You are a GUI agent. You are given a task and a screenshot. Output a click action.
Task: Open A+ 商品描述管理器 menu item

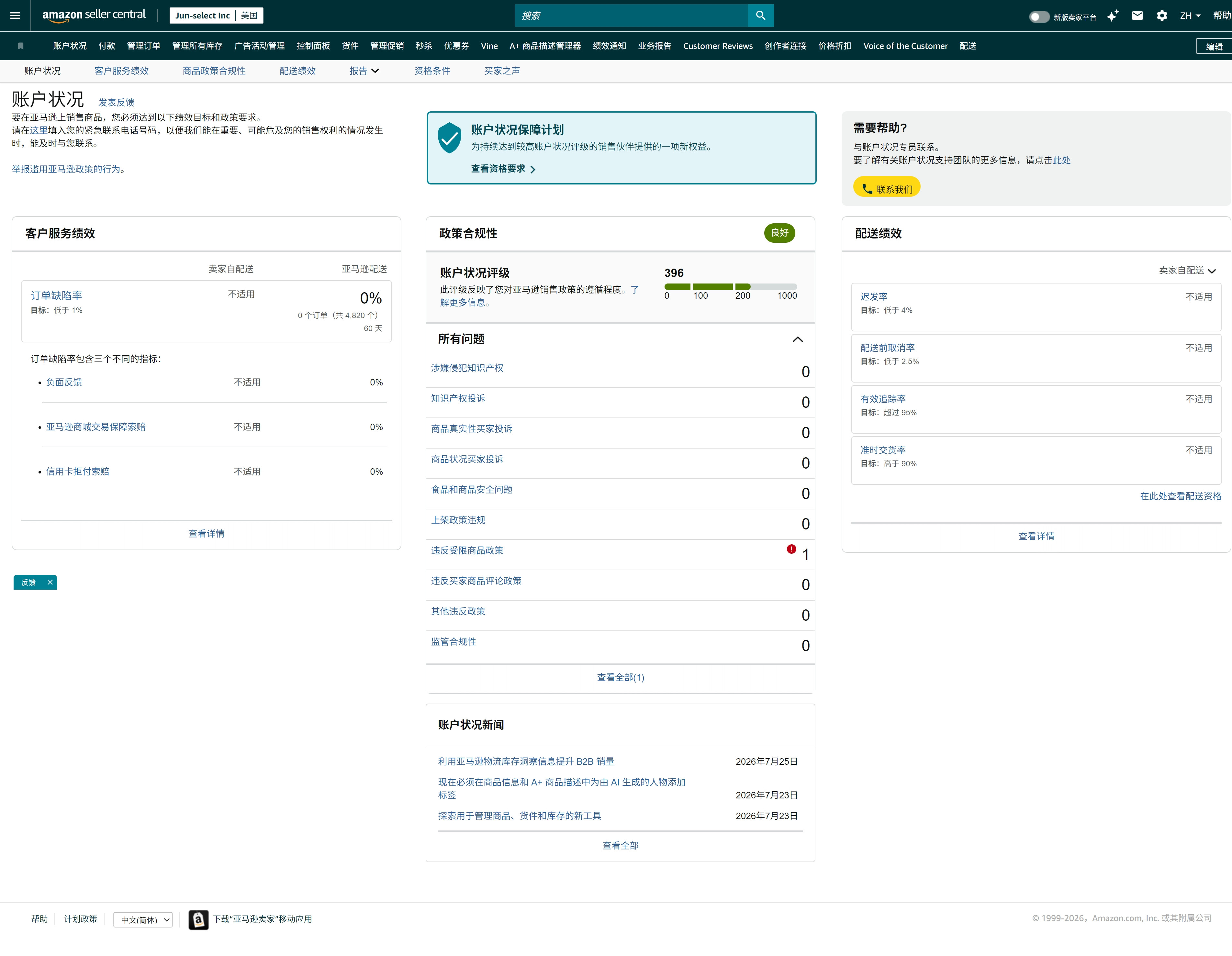tap(545, 46)
